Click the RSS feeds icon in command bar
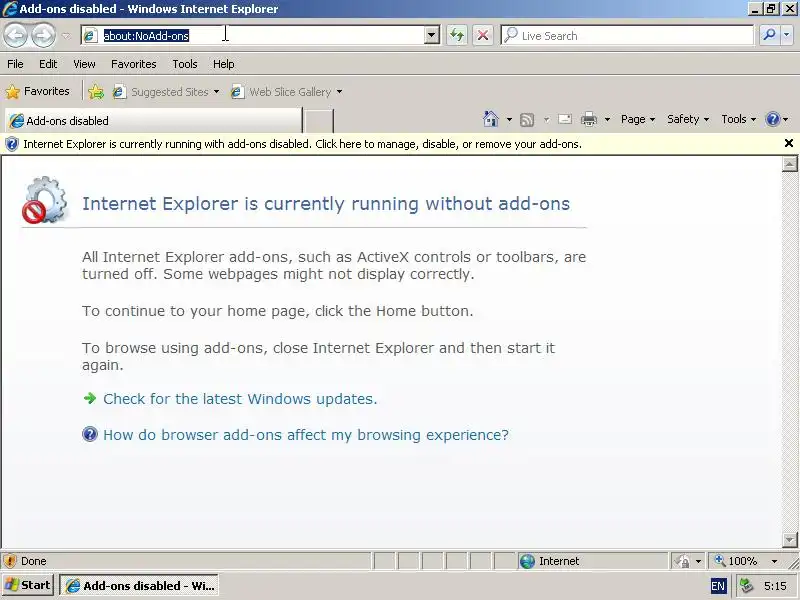The image size is (800, 600). point(527,119)
